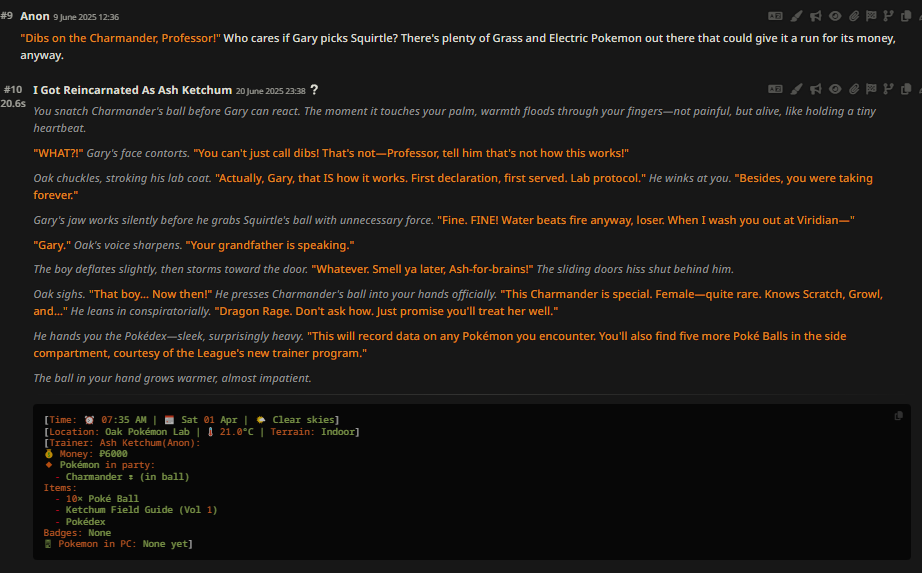The image size is (922, 573).
Task: Click the 20 June 2025 23:38 timestamp
Action: point(270,91)
